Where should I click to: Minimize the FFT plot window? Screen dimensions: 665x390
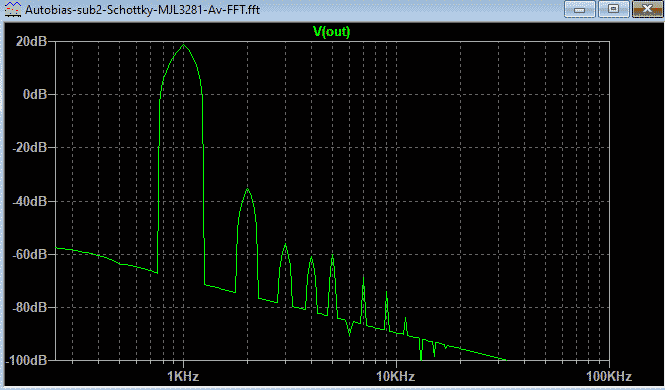click(580, 9)
